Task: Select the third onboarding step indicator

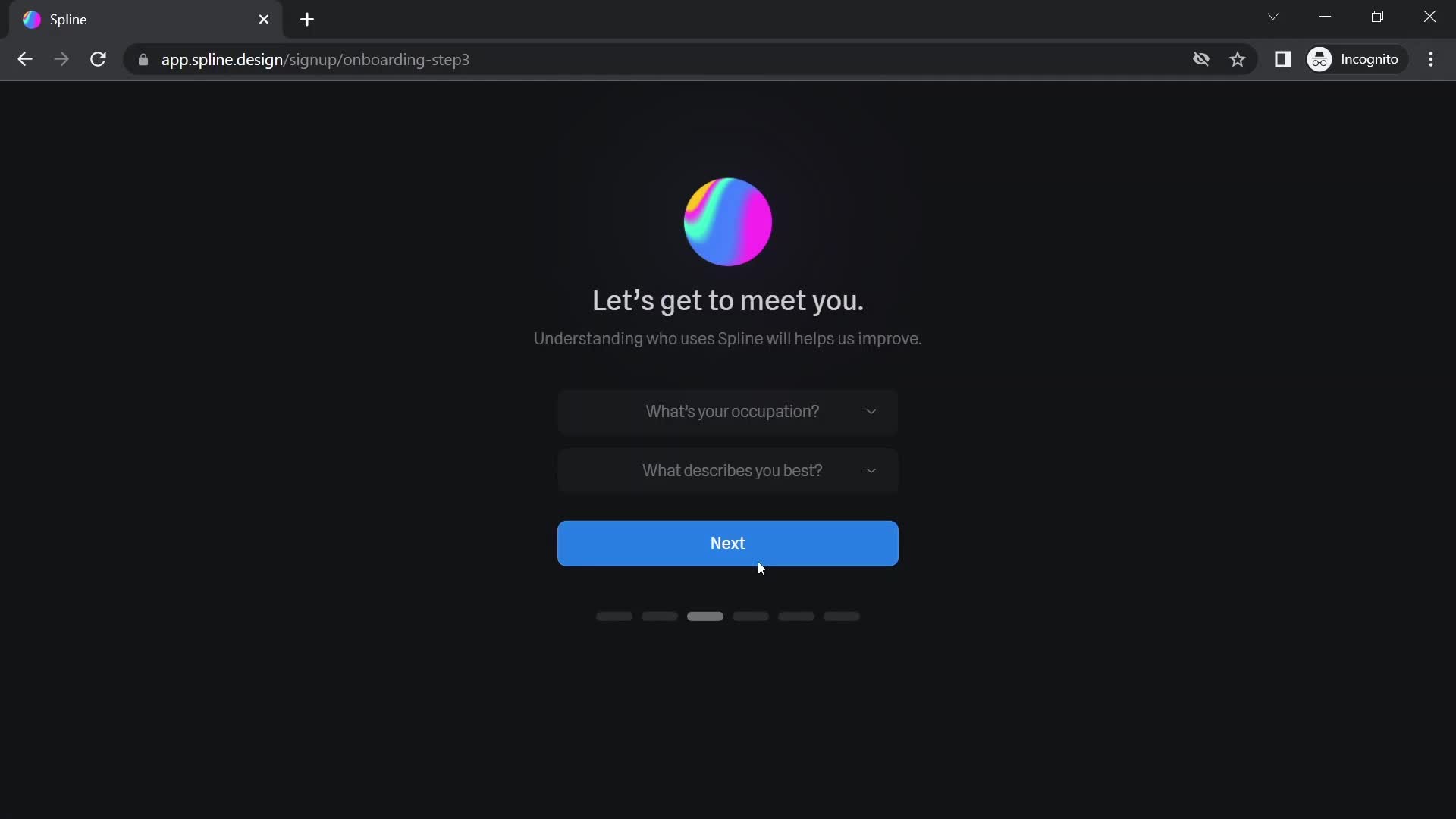Action: pos(705,616)
